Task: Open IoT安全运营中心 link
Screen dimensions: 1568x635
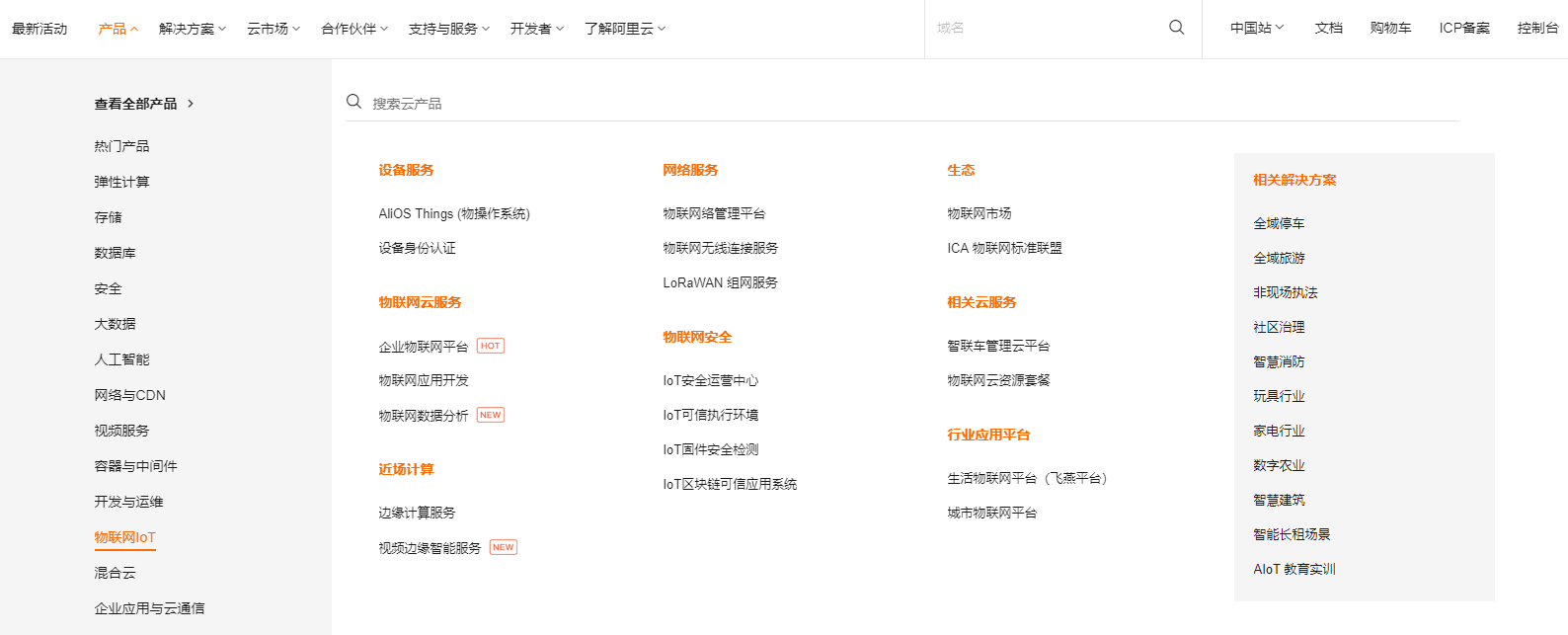Action: (711, 380)
